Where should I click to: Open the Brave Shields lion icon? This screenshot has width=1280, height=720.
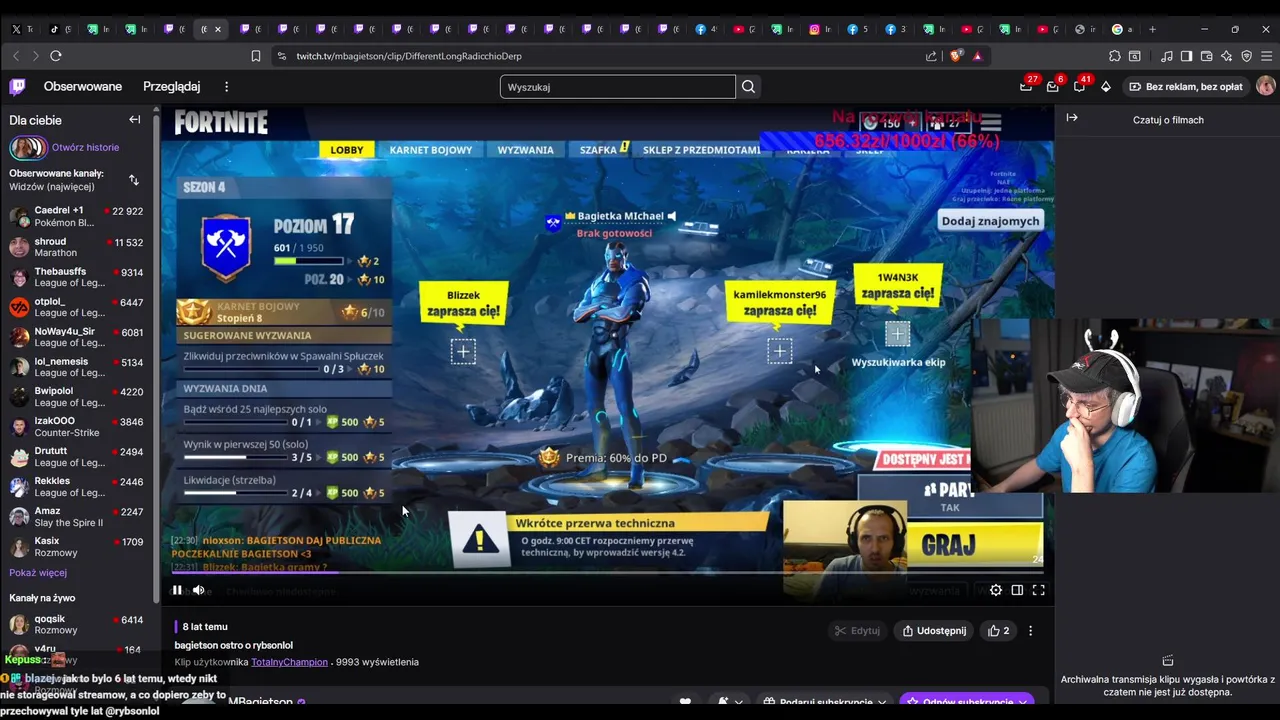(956, 56)
